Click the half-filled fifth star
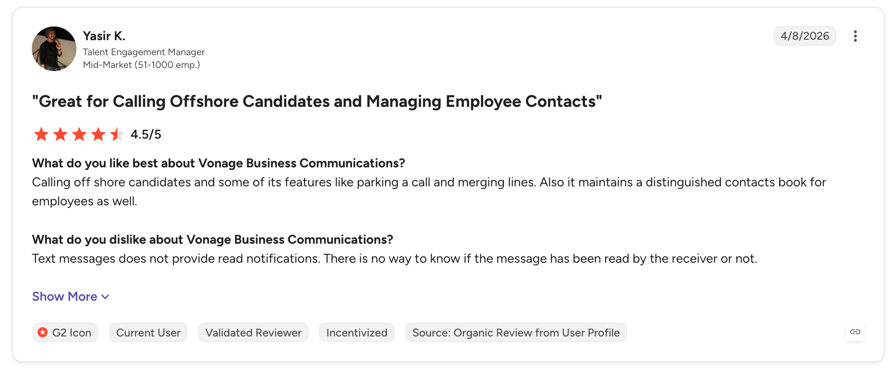894x370 pixels. pyautogui.click(x=117, y=135)
